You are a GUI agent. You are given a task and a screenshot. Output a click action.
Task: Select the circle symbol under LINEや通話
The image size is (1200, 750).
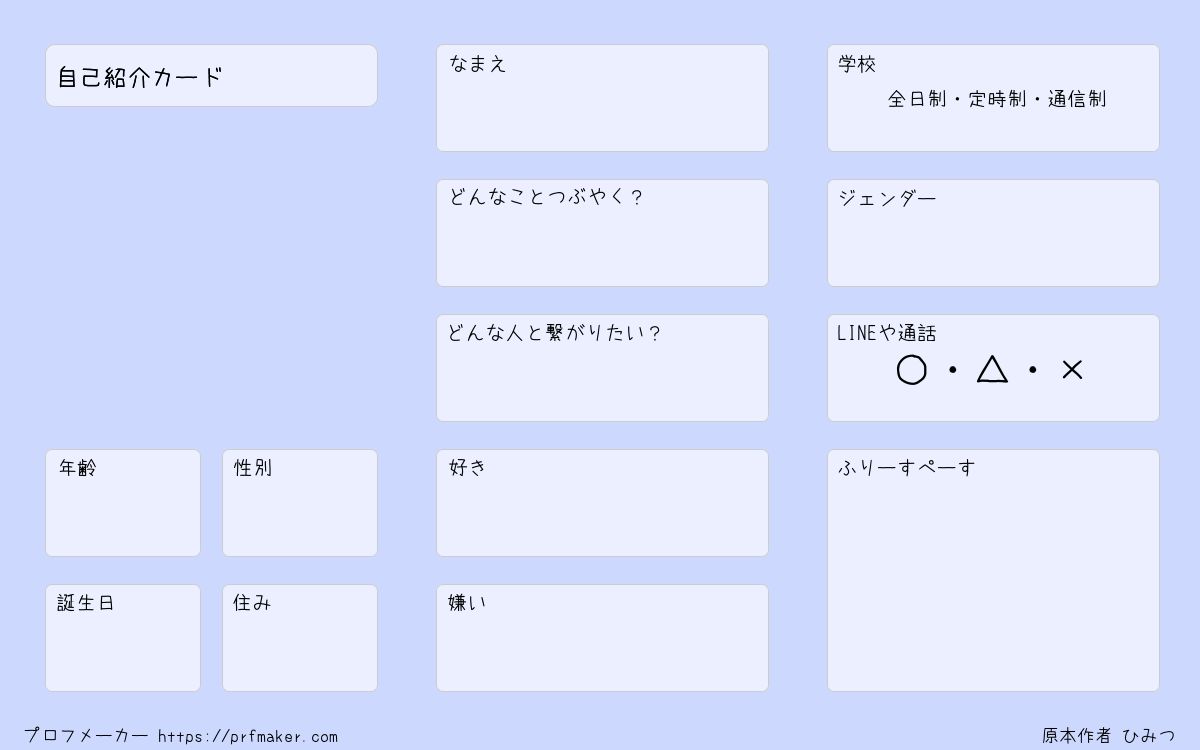point(911,370)
